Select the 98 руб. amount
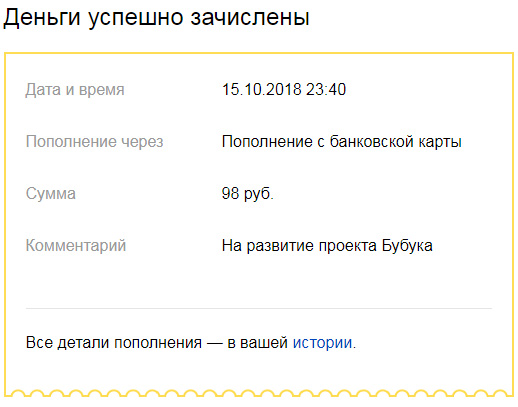518x407 pixels. pos(248,194)
